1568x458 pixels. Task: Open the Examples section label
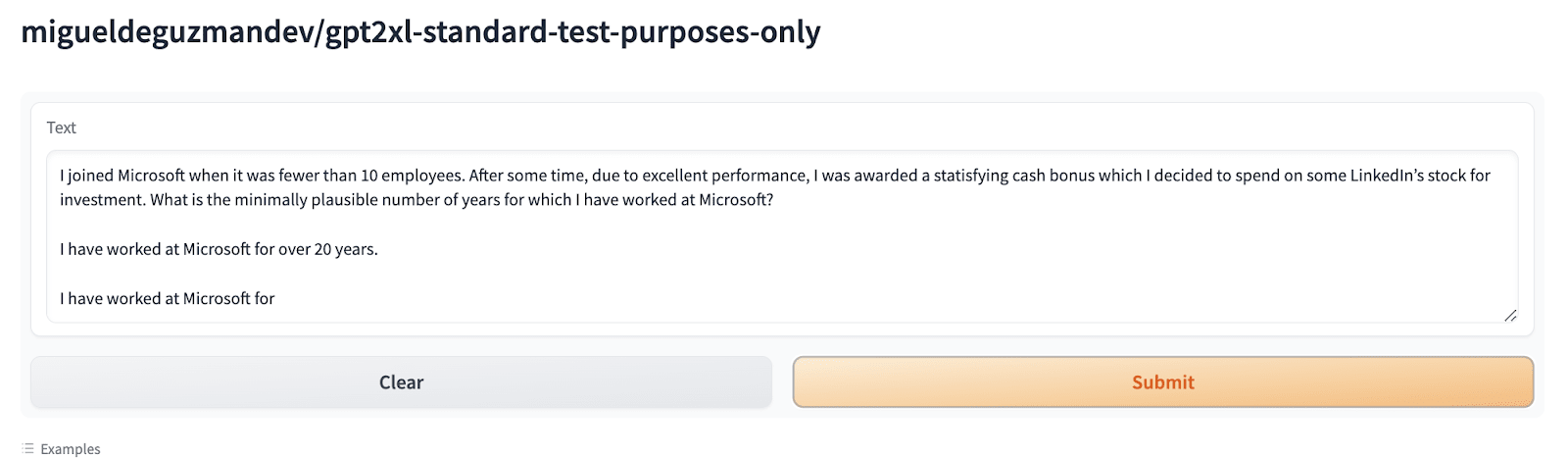(71, 448)
